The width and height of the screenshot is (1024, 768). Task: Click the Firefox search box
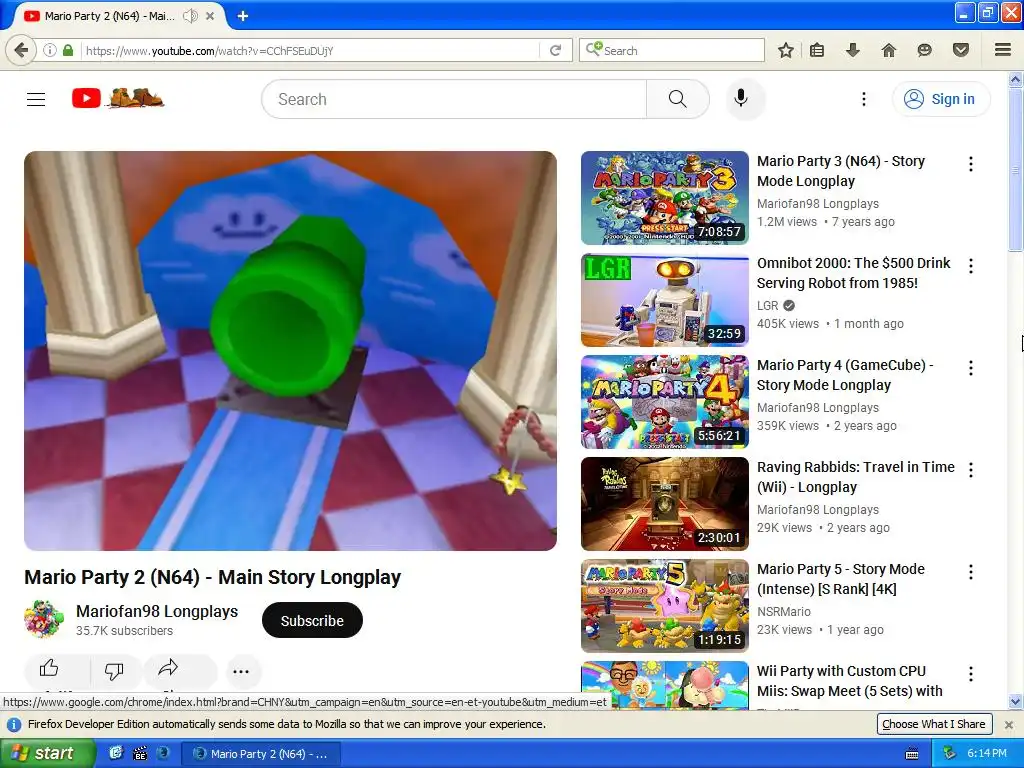pyautogui.click(x=671, y=50)
